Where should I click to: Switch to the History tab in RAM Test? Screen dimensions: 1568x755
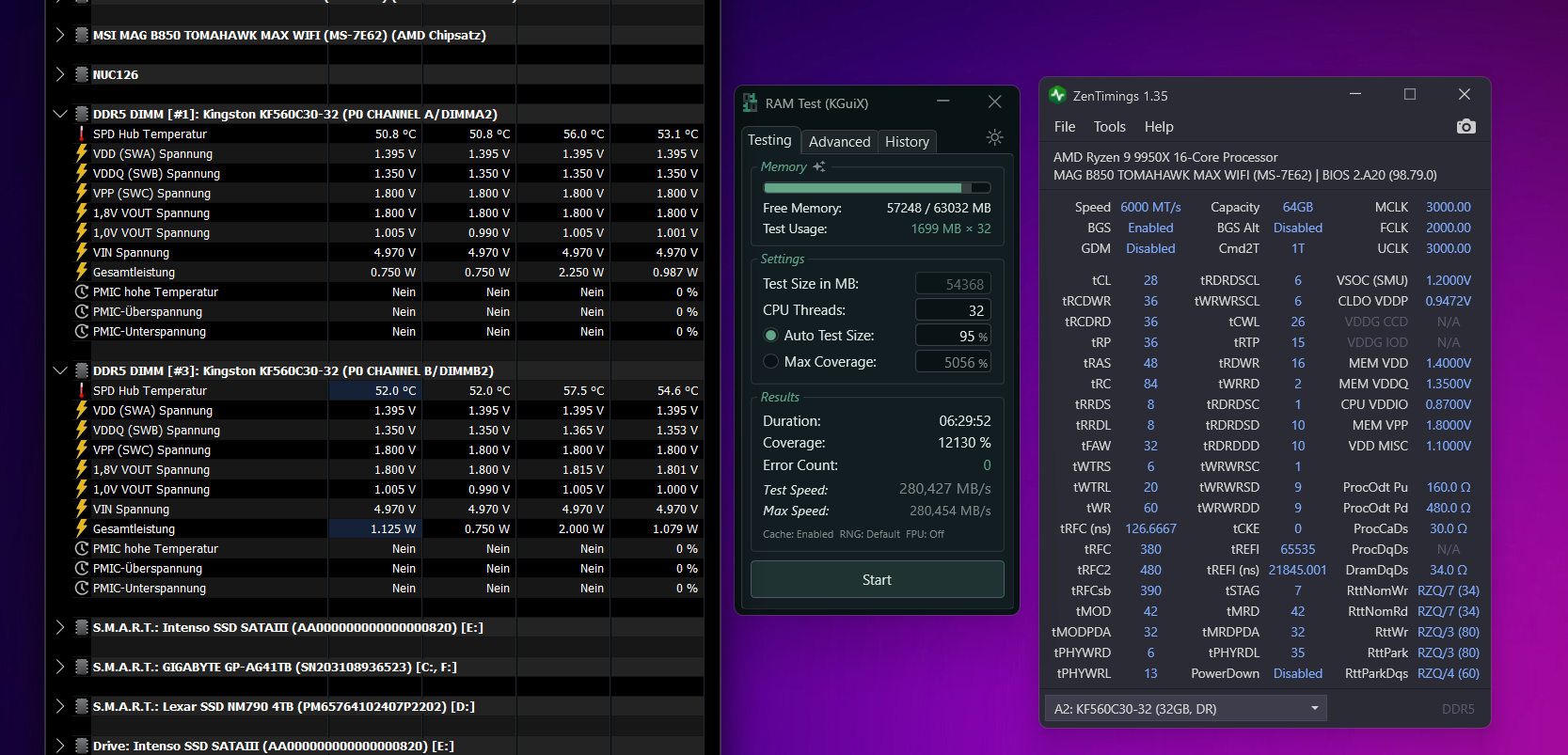click(907, 142)
